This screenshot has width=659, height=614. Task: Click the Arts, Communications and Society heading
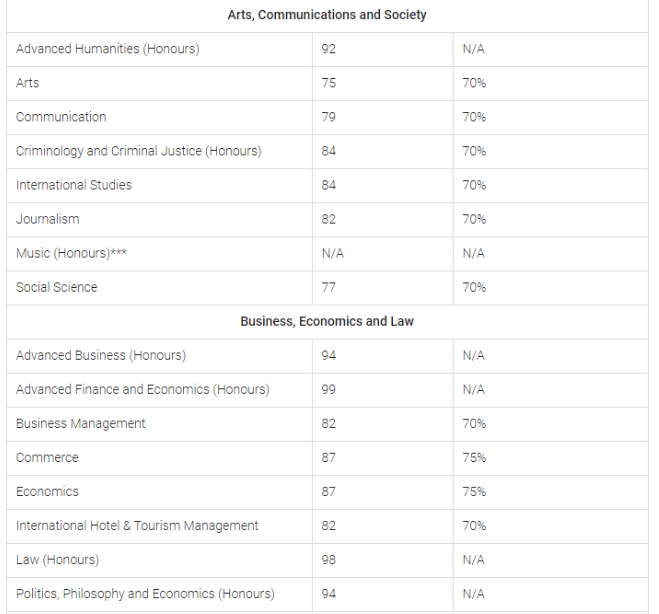(x=327, y=15)
